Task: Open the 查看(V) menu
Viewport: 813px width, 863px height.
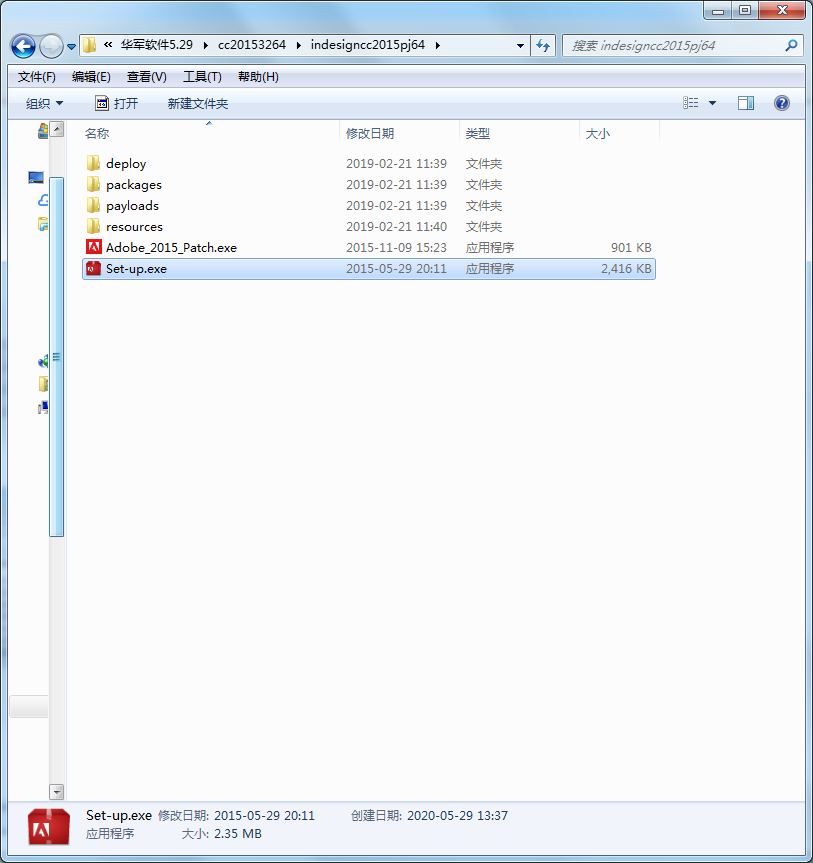Action: coord(147,77)
